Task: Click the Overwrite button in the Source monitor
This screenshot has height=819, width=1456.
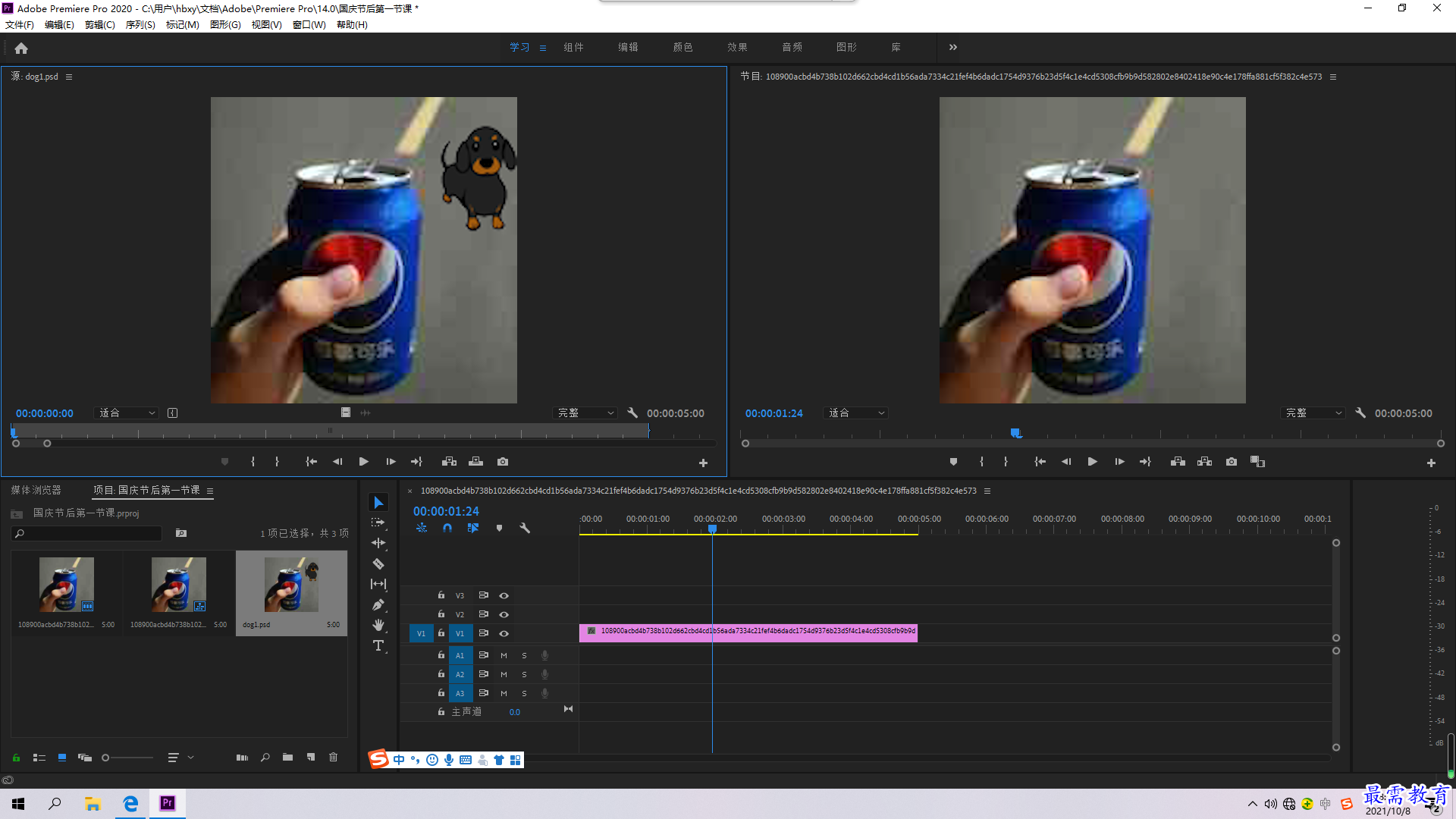Action: click(475, 462)
